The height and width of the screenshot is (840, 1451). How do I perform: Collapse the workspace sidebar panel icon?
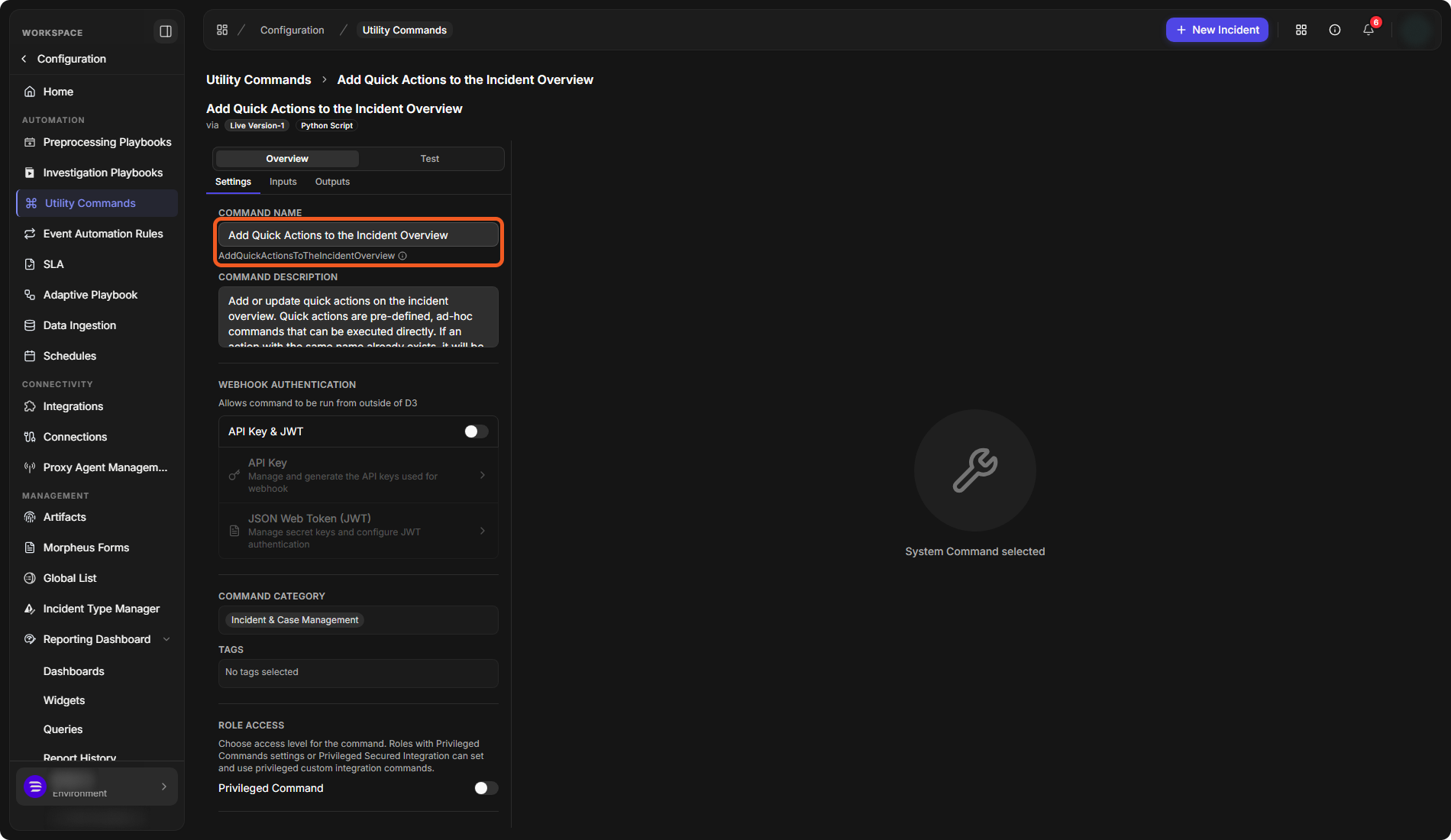tap(165, 31)
